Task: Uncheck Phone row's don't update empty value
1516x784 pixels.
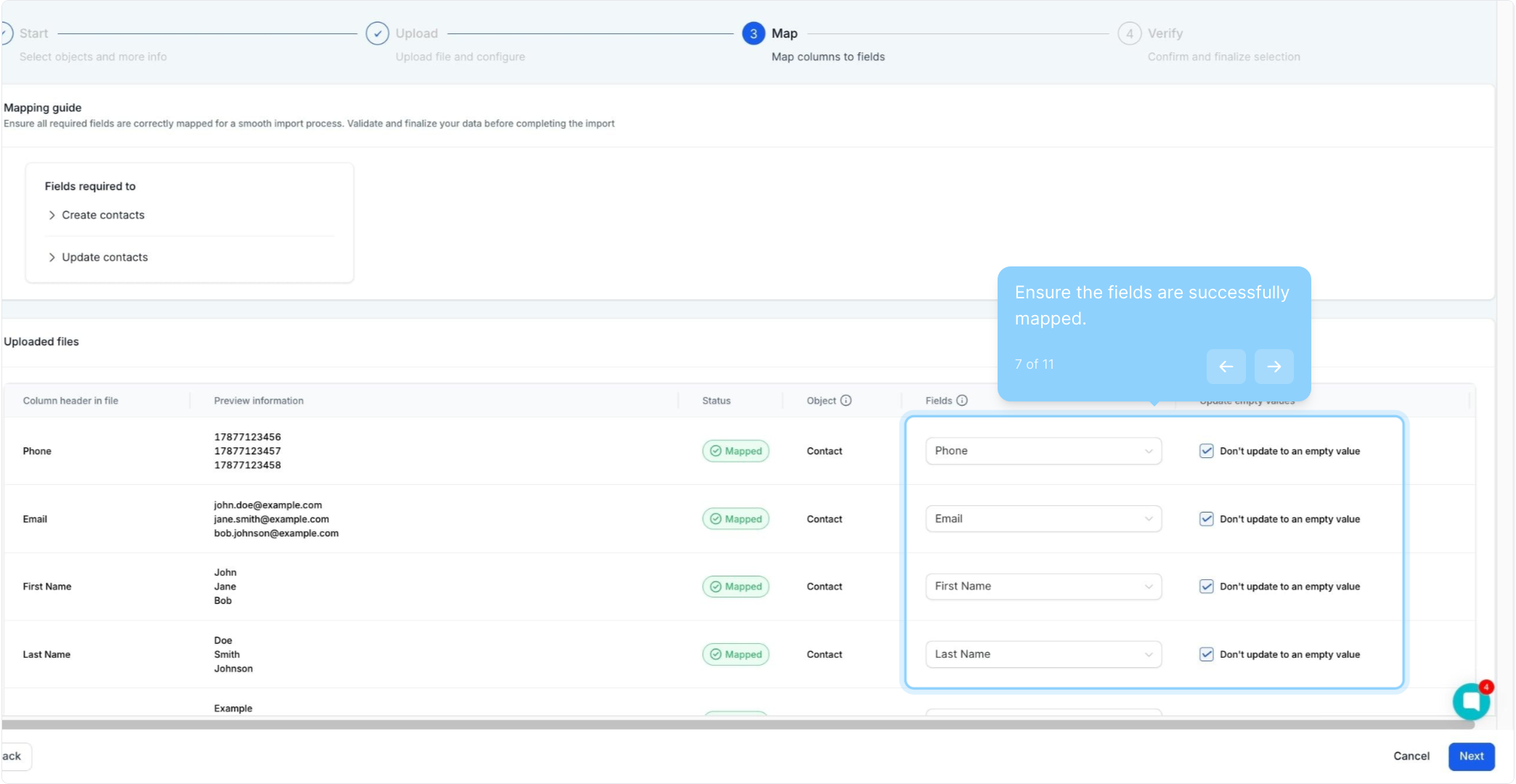Action: (1206, 451)
